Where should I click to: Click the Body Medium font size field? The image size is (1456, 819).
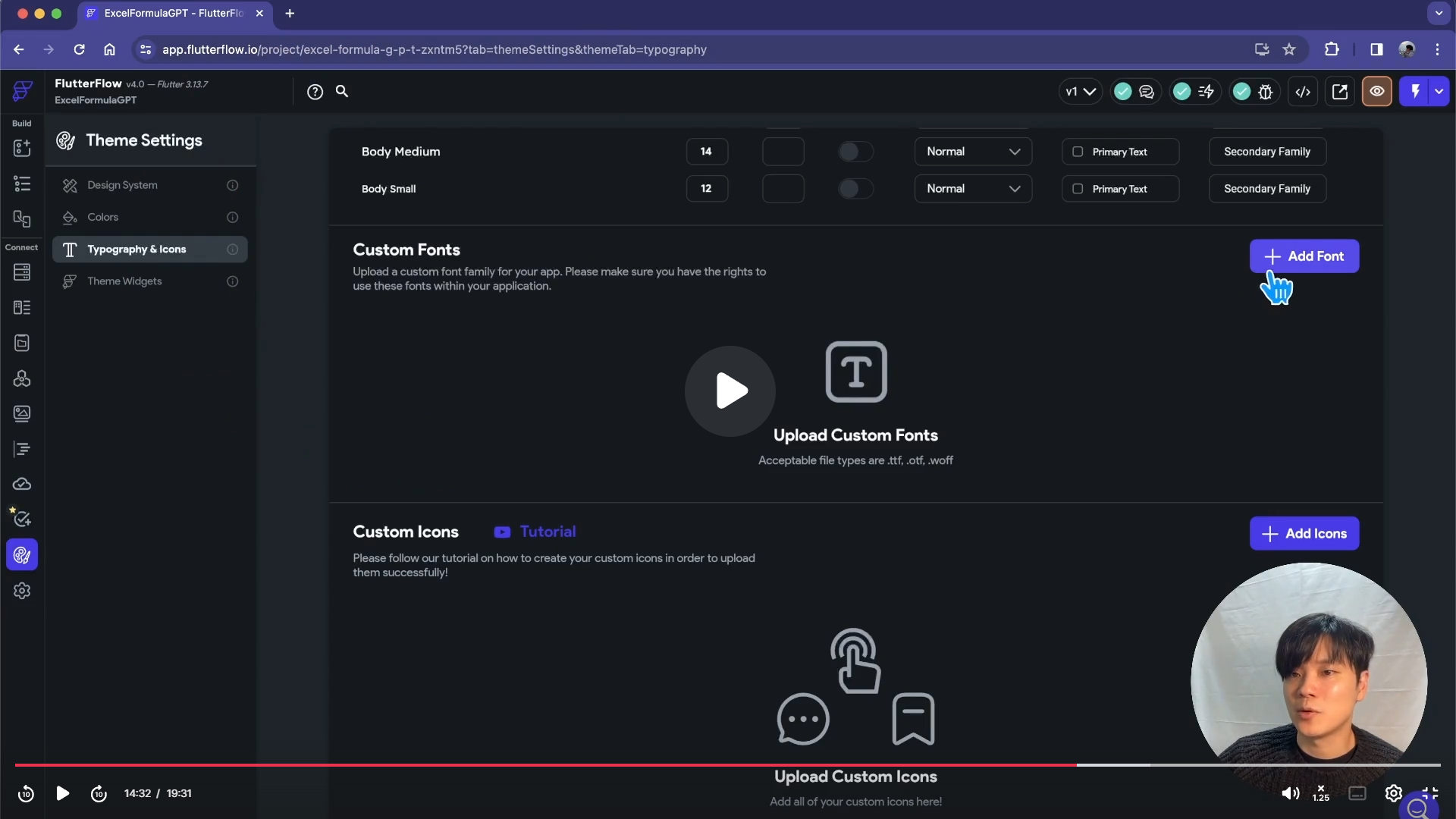(707, 152)
